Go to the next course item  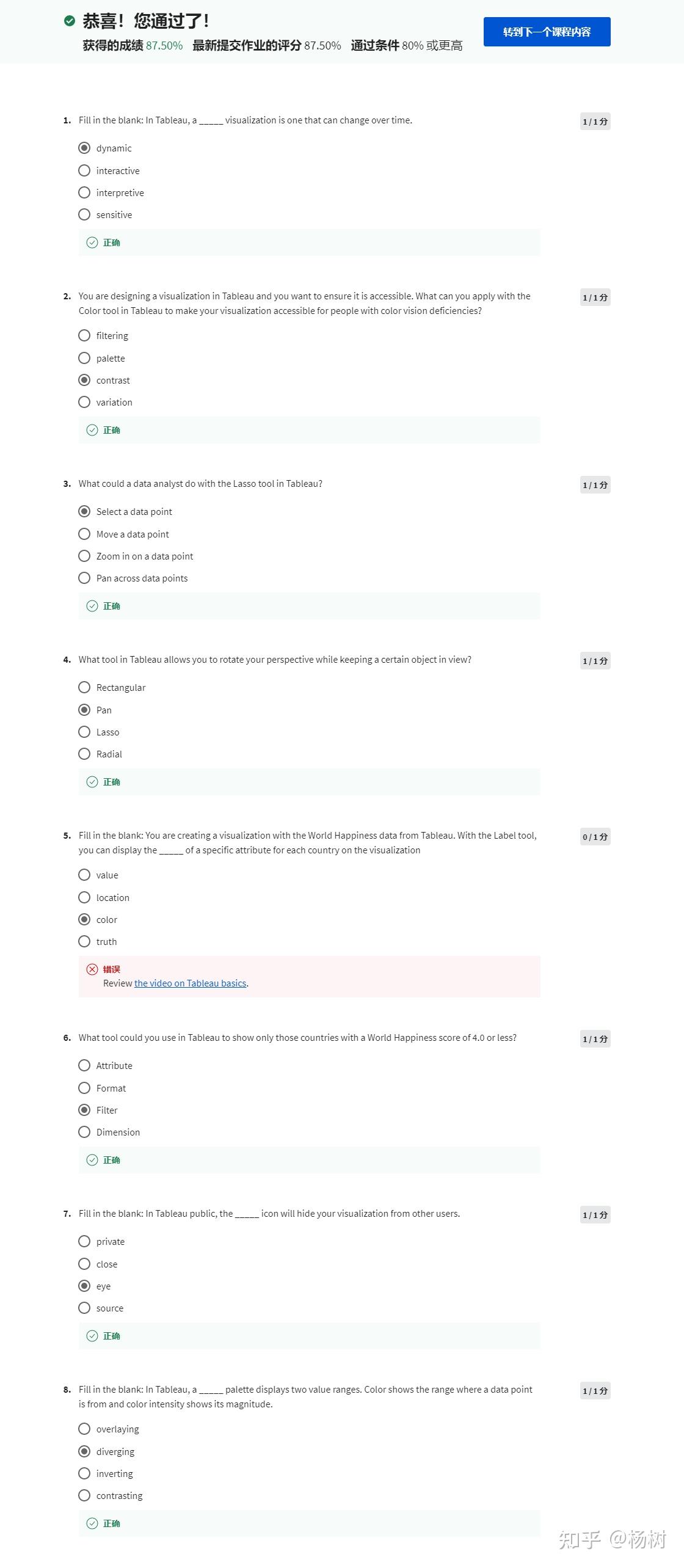click(547, 32)
